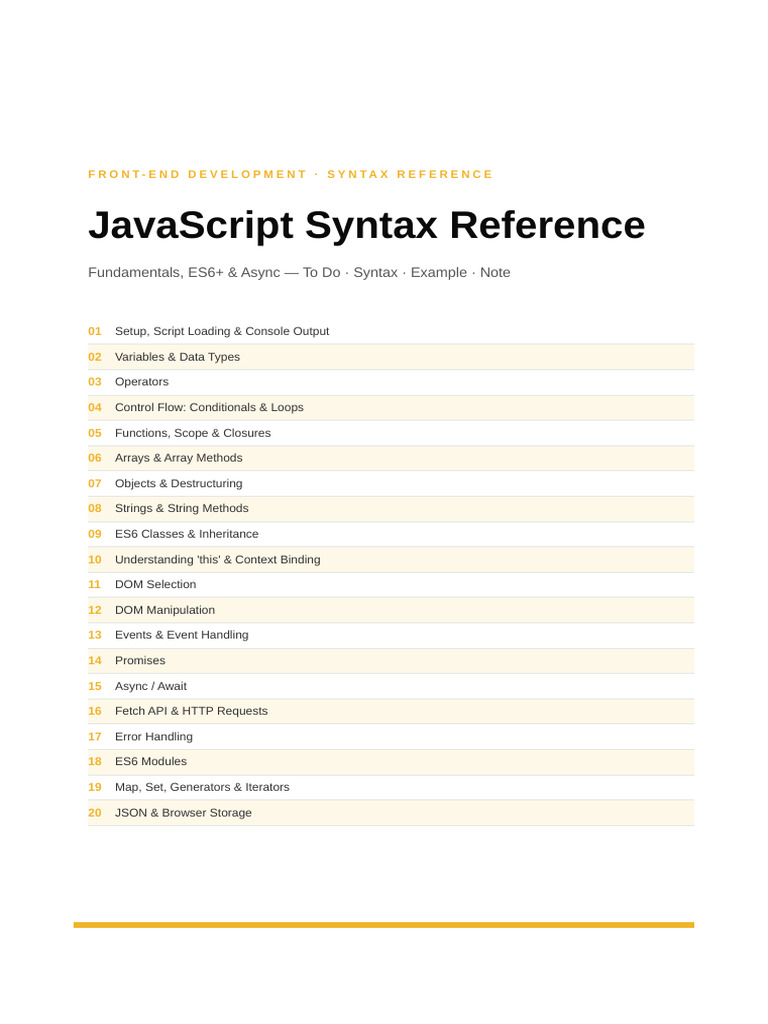This screenshot has height=1024, width=768.
Task: Click chapter number '14'
Action: click(95, 661)
